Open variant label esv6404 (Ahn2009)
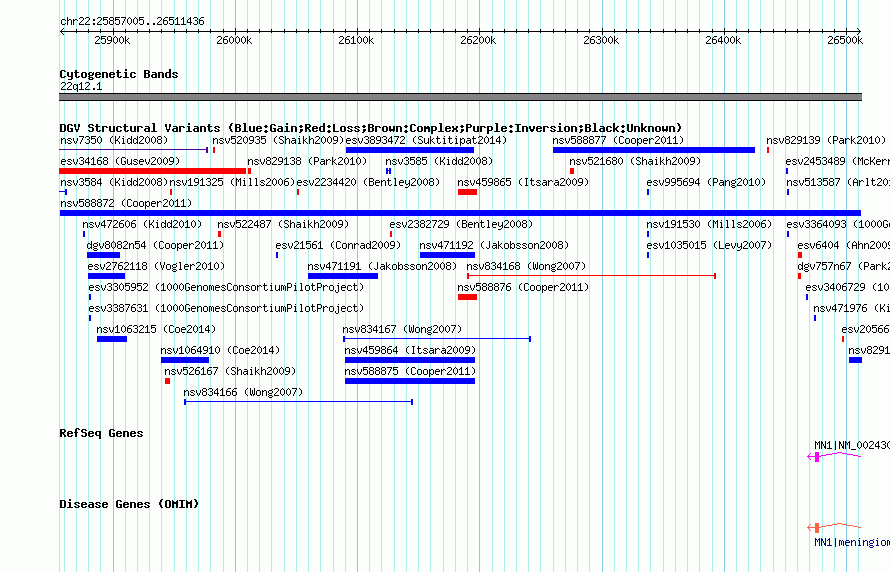 (843, 245)
